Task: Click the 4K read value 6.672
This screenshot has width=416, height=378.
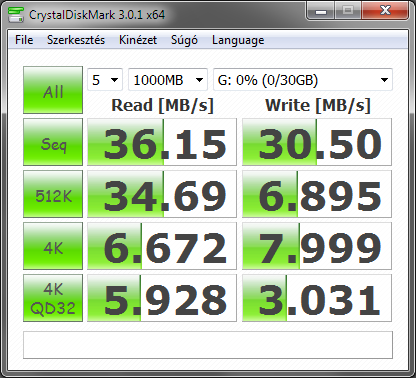Action: point(162,246)
